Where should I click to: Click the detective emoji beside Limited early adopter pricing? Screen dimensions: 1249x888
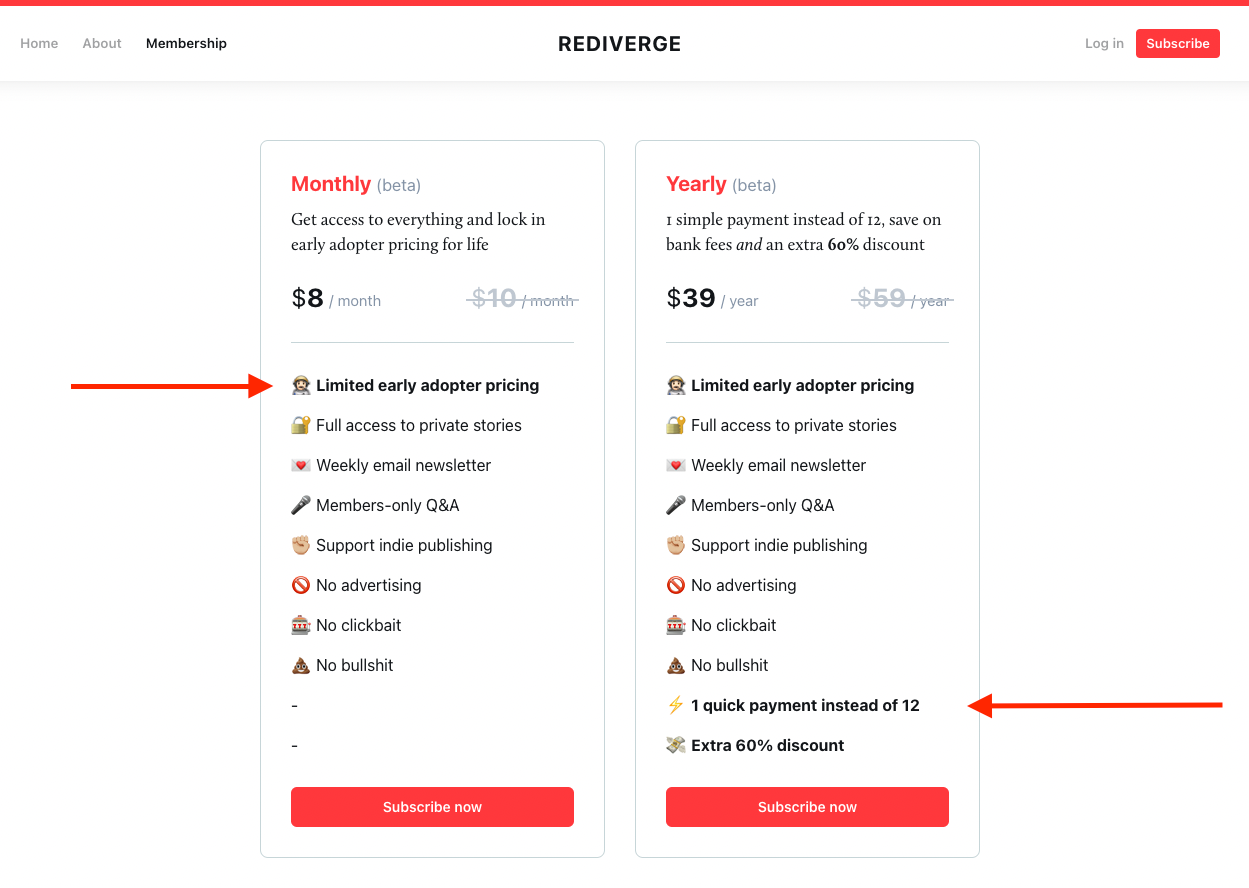(300, 385)
